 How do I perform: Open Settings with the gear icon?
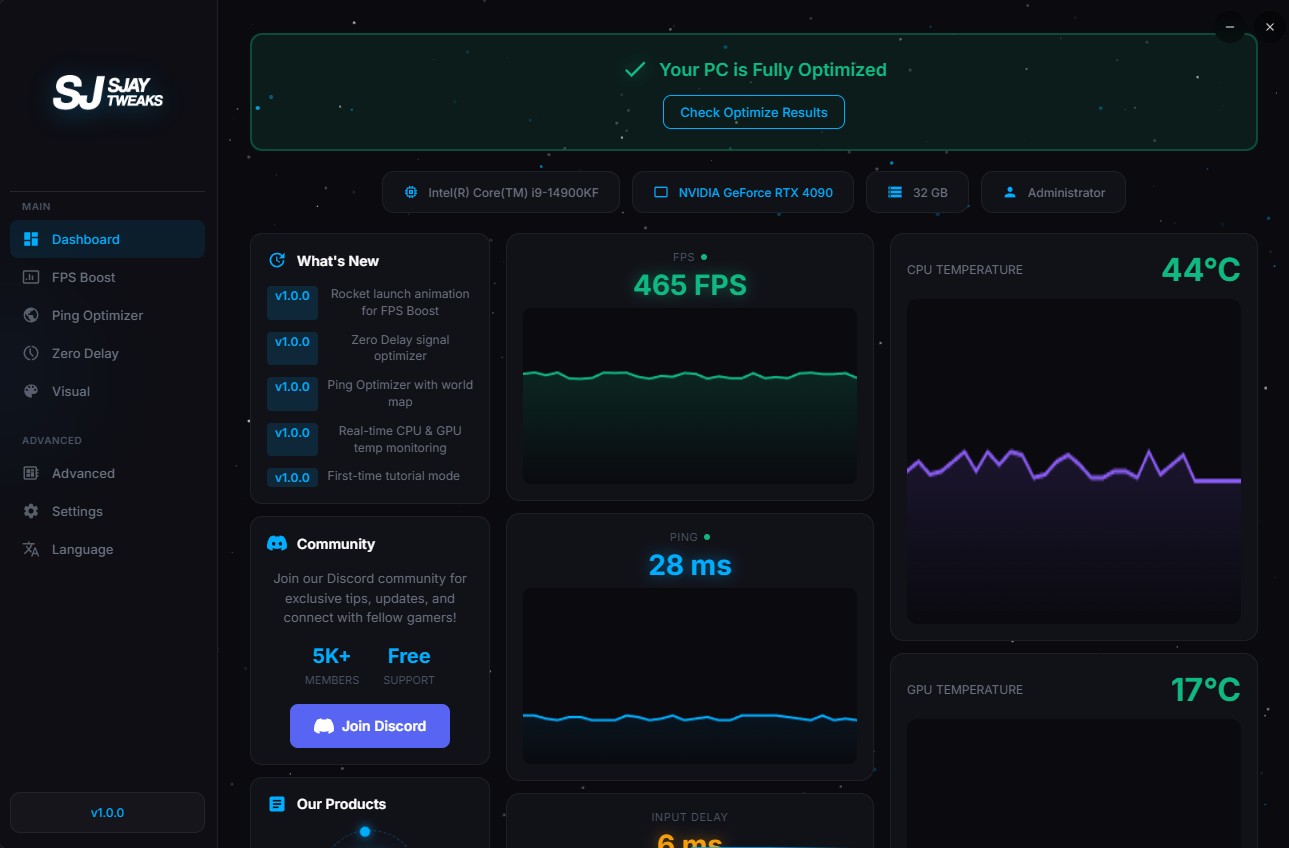31,511
